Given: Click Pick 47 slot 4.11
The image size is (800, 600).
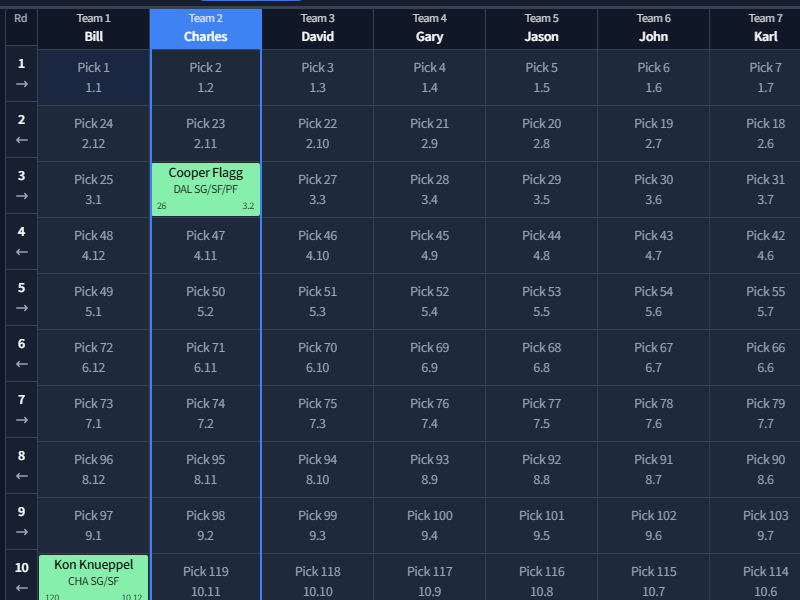Looking at the screenshot, I should 206,245.
